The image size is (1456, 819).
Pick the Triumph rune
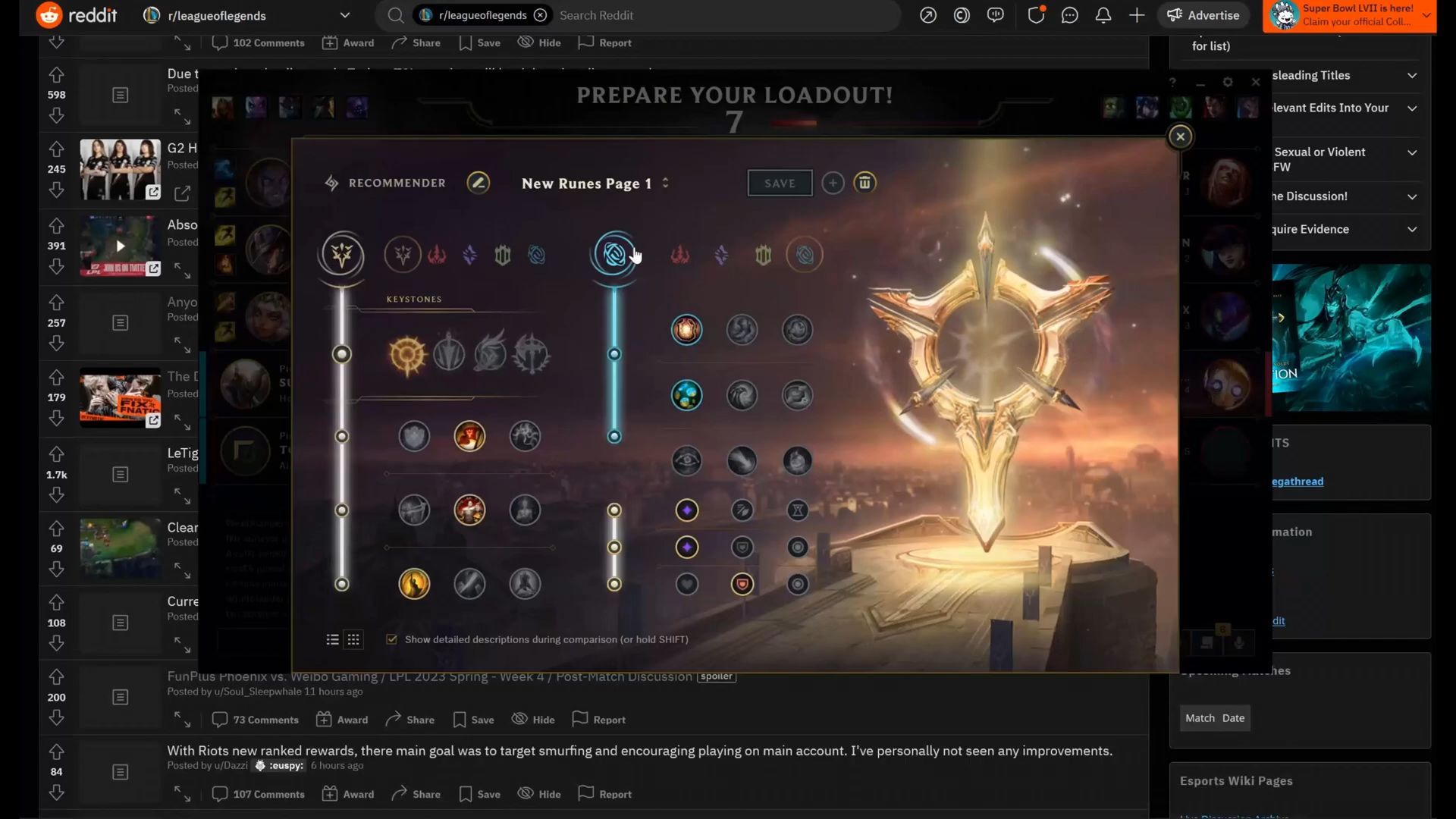click(469, 436)
